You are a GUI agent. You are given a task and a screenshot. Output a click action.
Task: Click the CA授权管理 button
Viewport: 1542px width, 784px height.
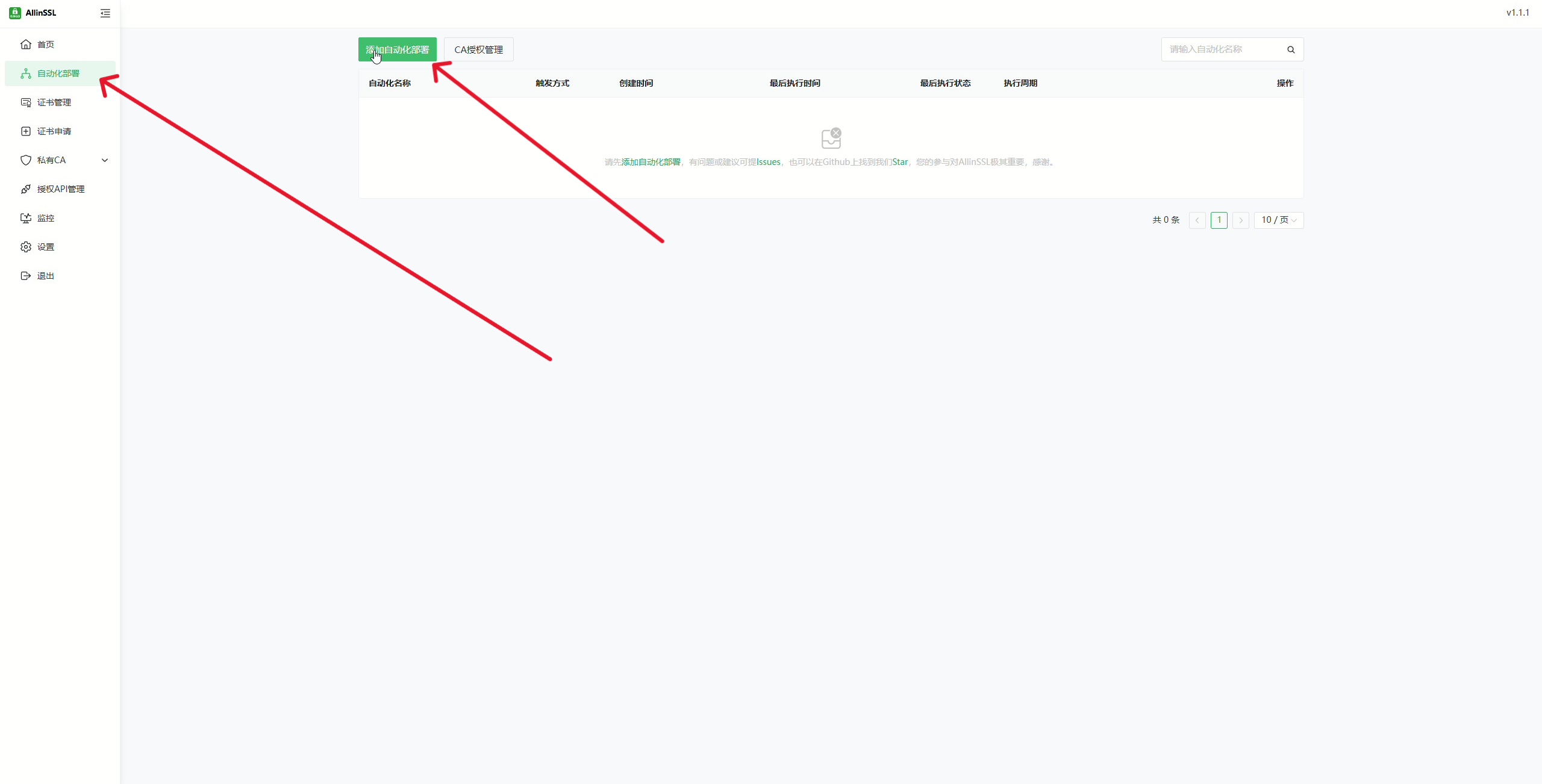[x=479, y=49]
